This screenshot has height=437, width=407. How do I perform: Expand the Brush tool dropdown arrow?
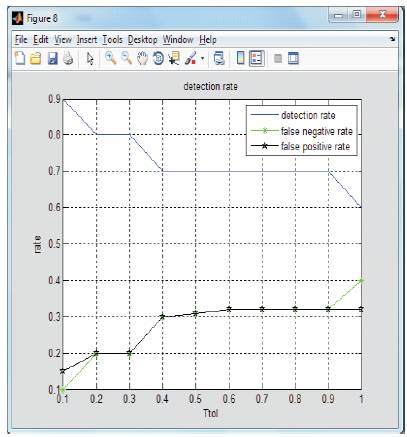[202, 59]
